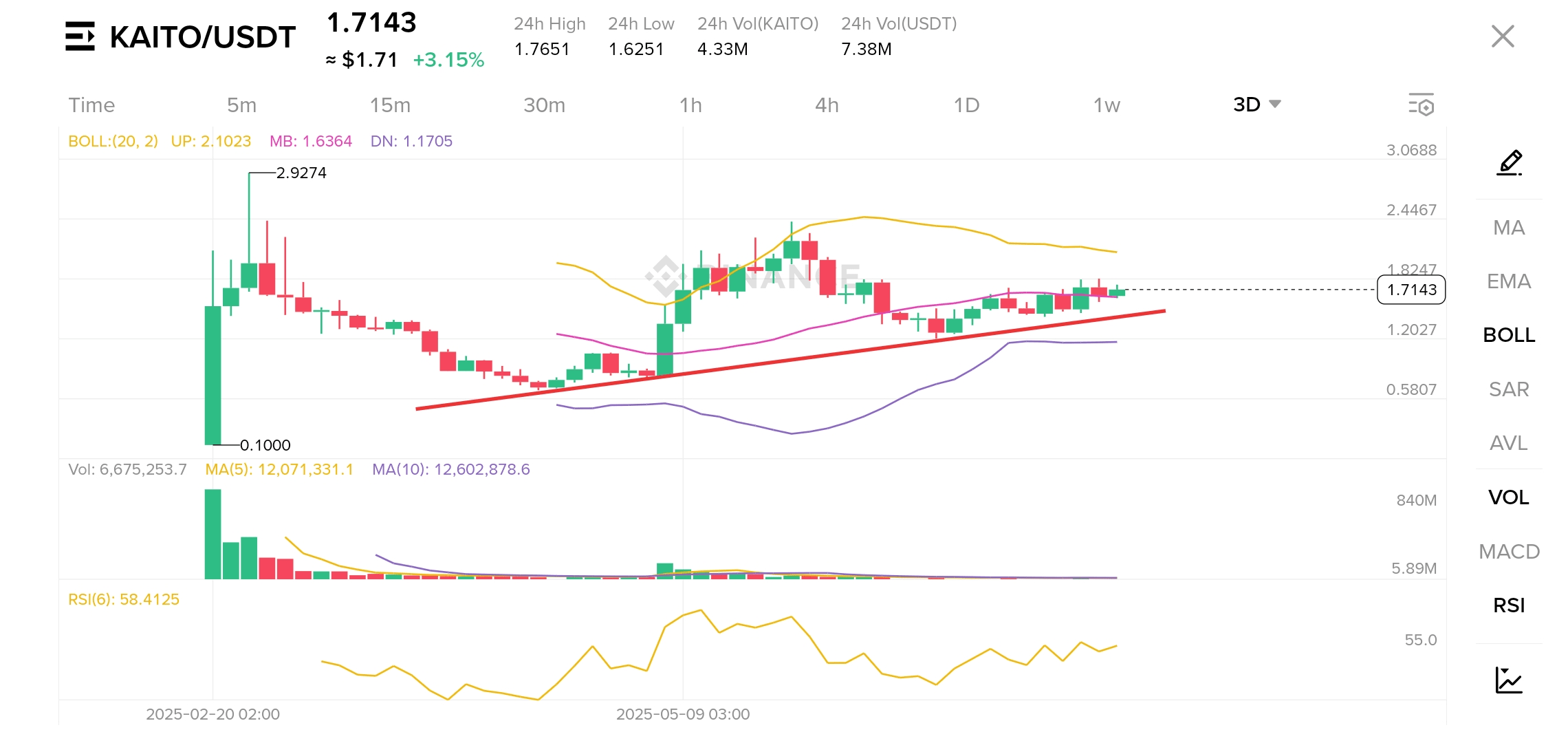1568x743 pixels.
Task: Expand the 3D interval dropdown arrow
Action: click(1275, 105)
